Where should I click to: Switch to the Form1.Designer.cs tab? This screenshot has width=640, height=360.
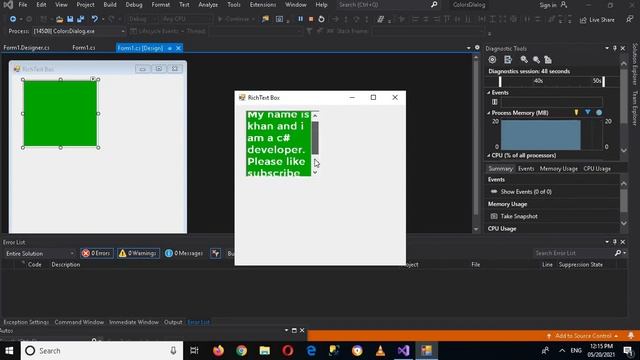pyautogui.click(x=27, y=48)
